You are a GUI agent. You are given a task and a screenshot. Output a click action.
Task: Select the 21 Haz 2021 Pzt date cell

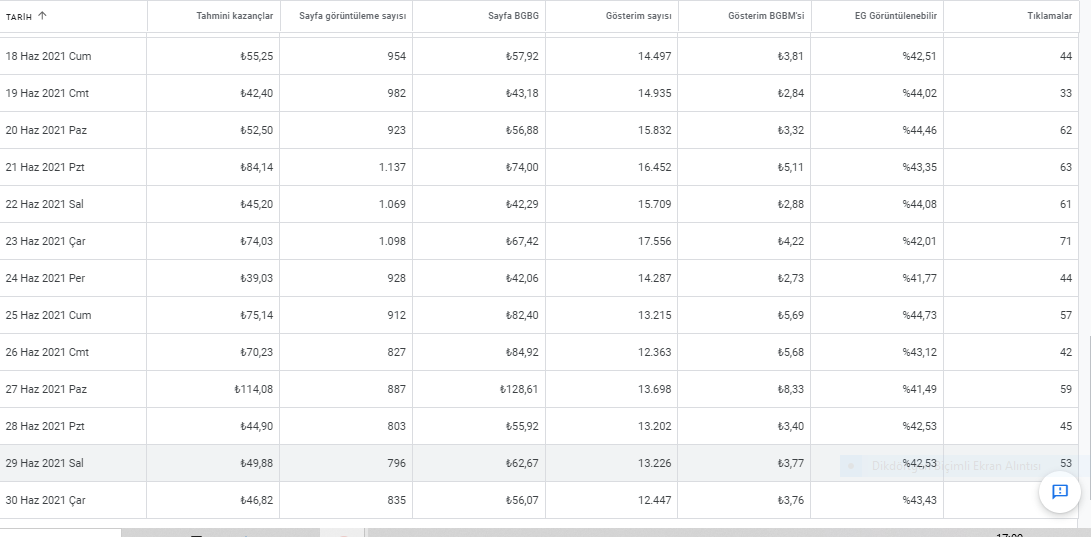pos(45,167)
